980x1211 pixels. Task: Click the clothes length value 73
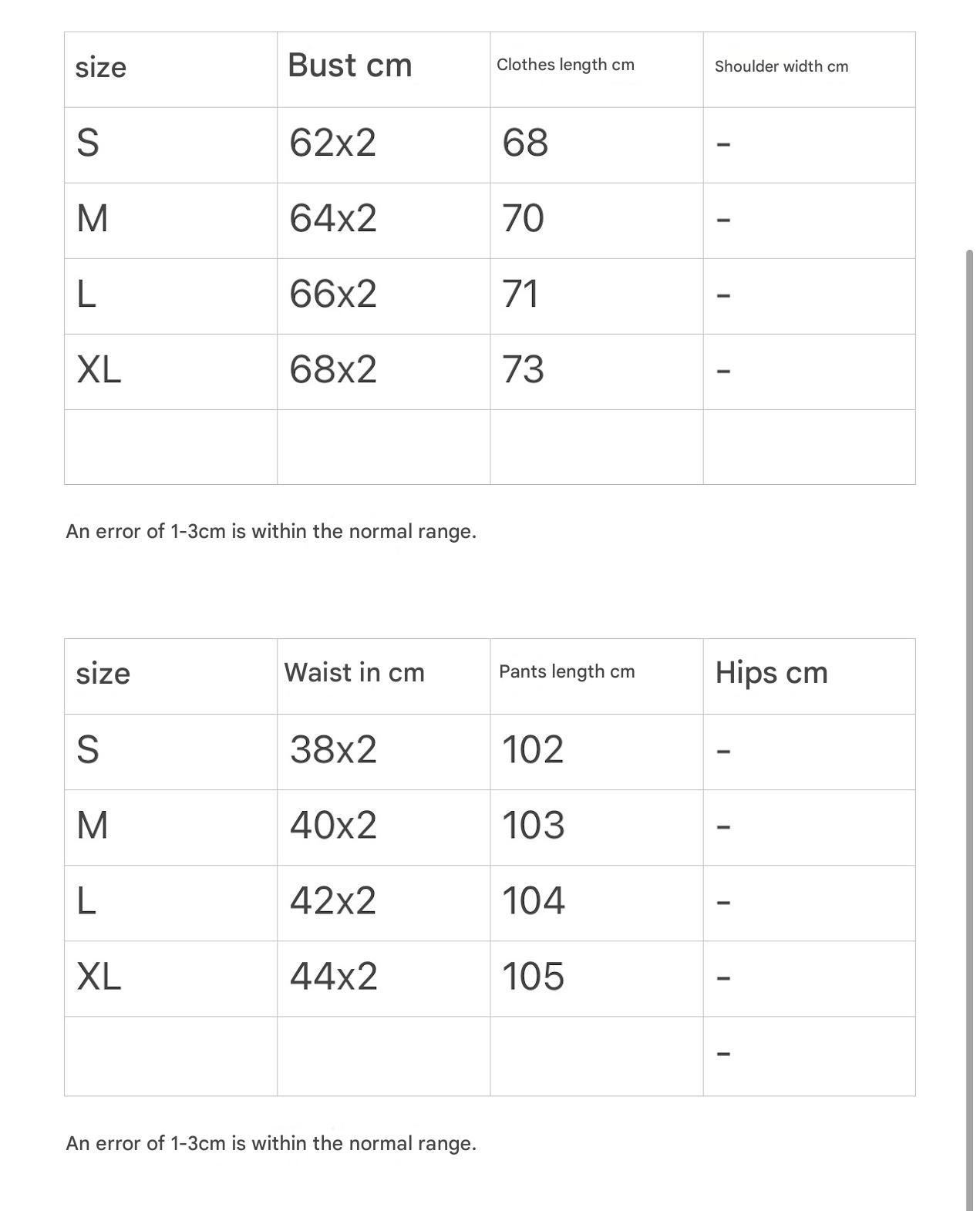point(523,370)
